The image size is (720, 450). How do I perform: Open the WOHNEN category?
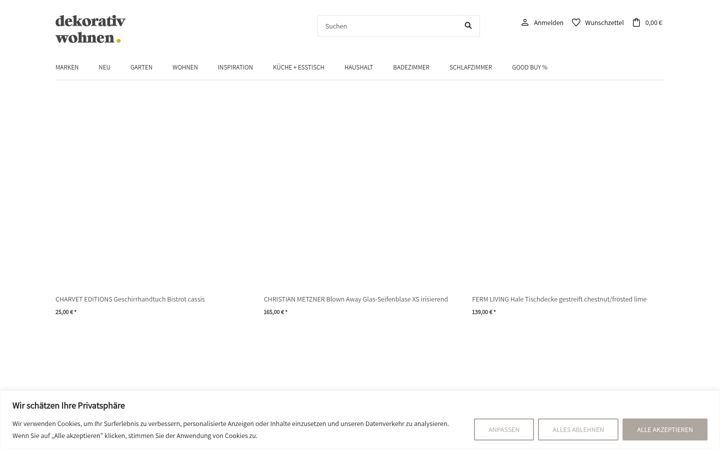[185, 67]
